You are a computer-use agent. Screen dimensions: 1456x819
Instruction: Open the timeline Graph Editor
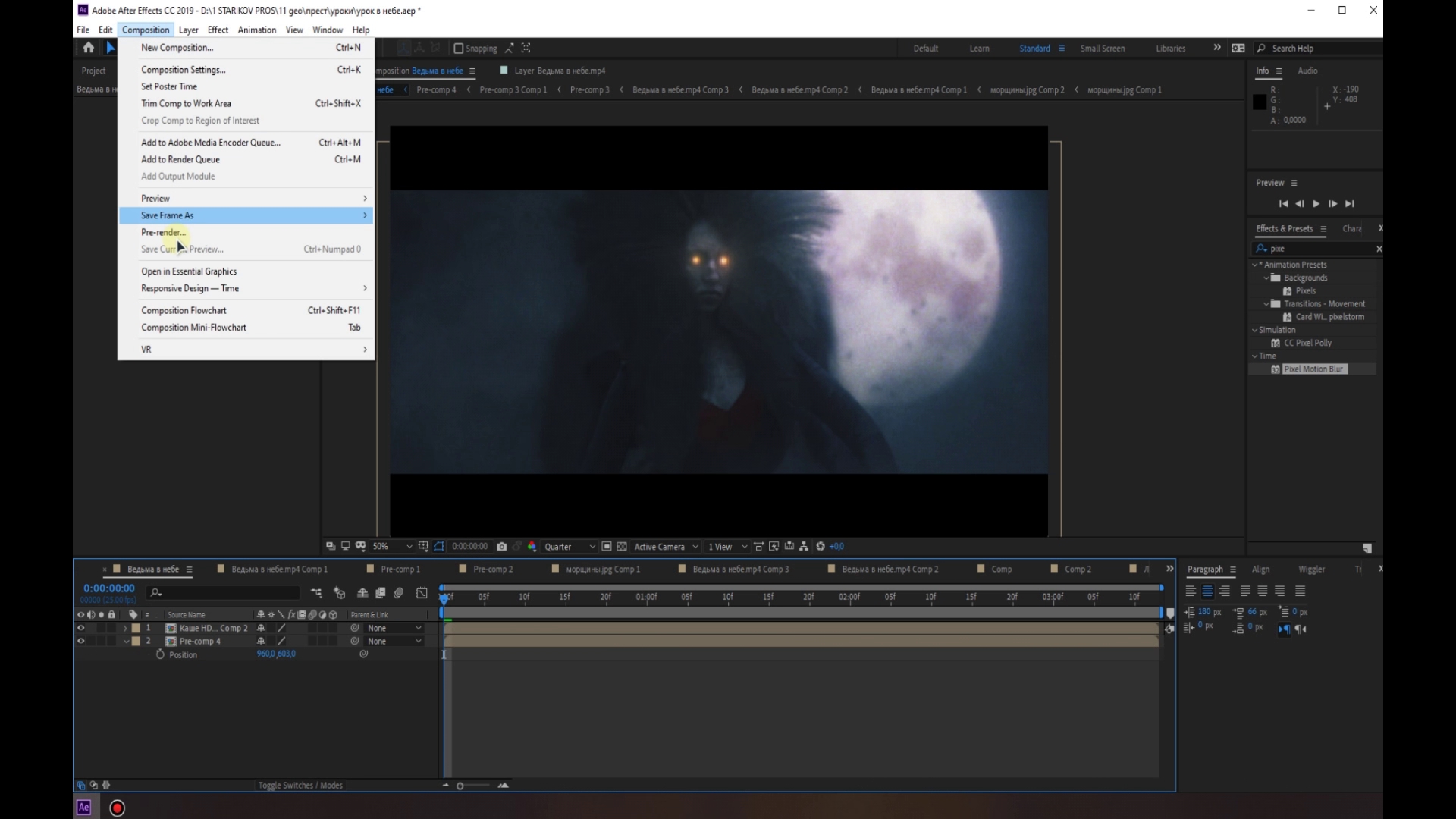coord(422,593)
